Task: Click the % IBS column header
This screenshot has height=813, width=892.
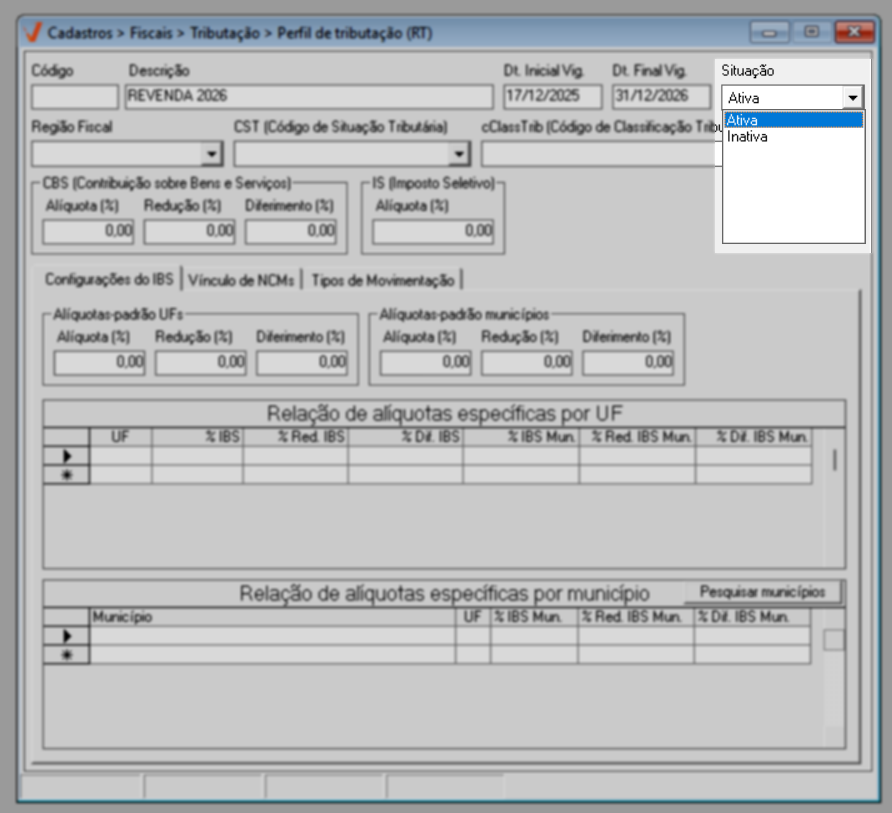Action: (x=197, y=437)
